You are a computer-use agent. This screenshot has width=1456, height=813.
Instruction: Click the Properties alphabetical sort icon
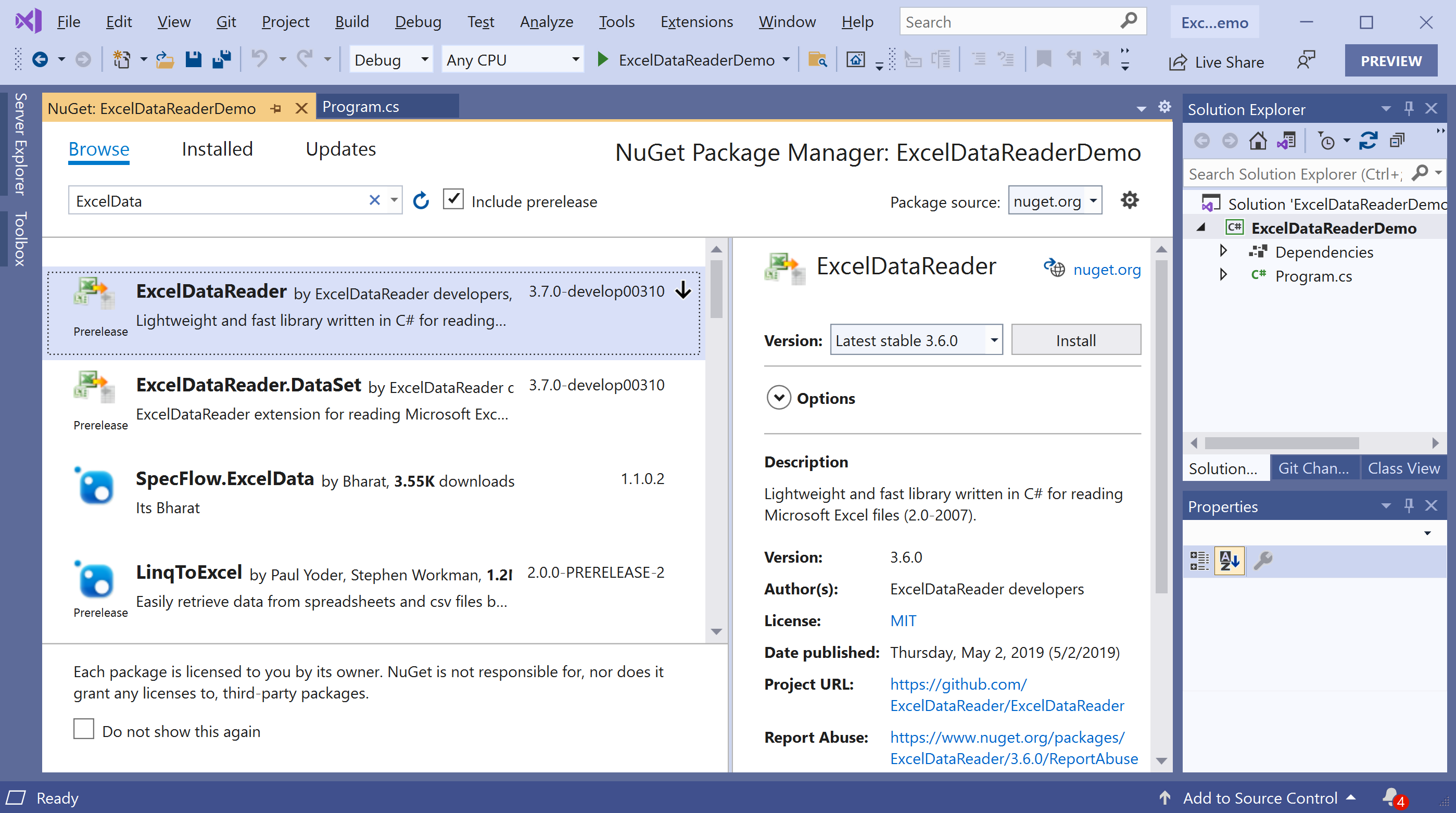(x=1230, y=561)
